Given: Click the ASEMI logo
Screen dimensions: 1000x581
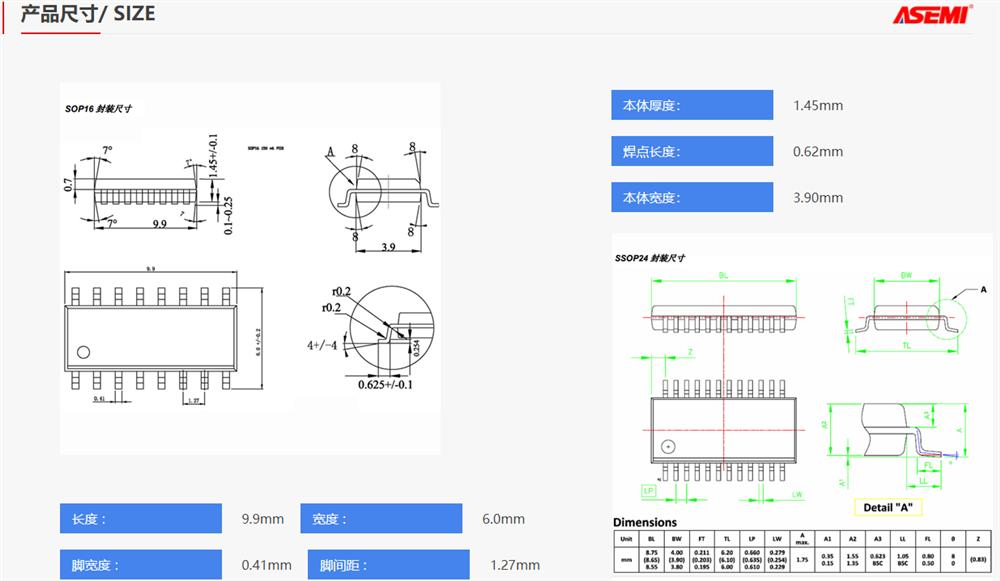Looking at the screenshot, I should pos(932,15).
